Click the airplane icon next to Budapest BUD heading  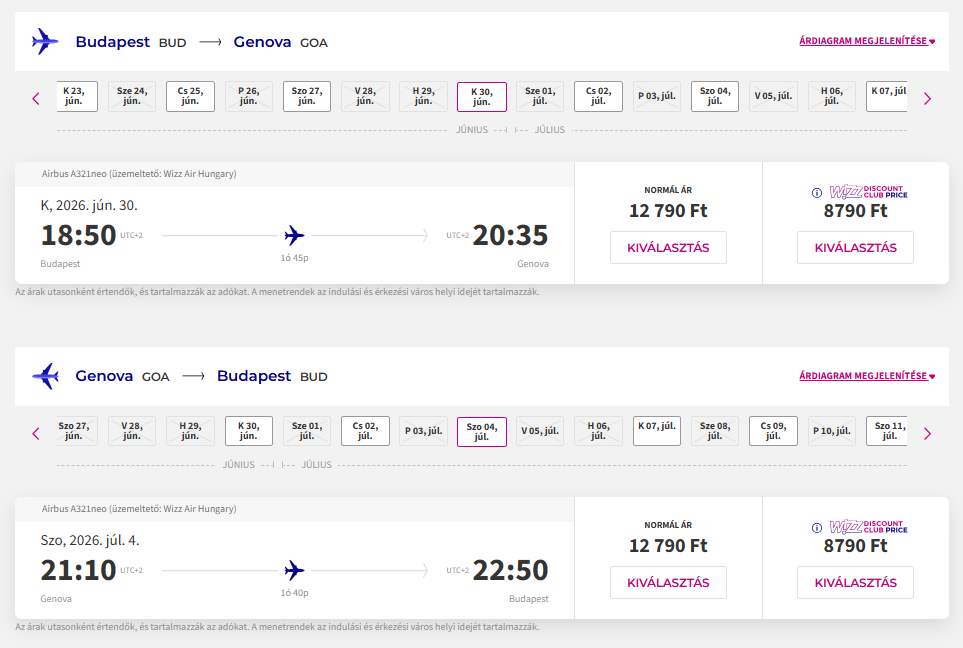46,42
